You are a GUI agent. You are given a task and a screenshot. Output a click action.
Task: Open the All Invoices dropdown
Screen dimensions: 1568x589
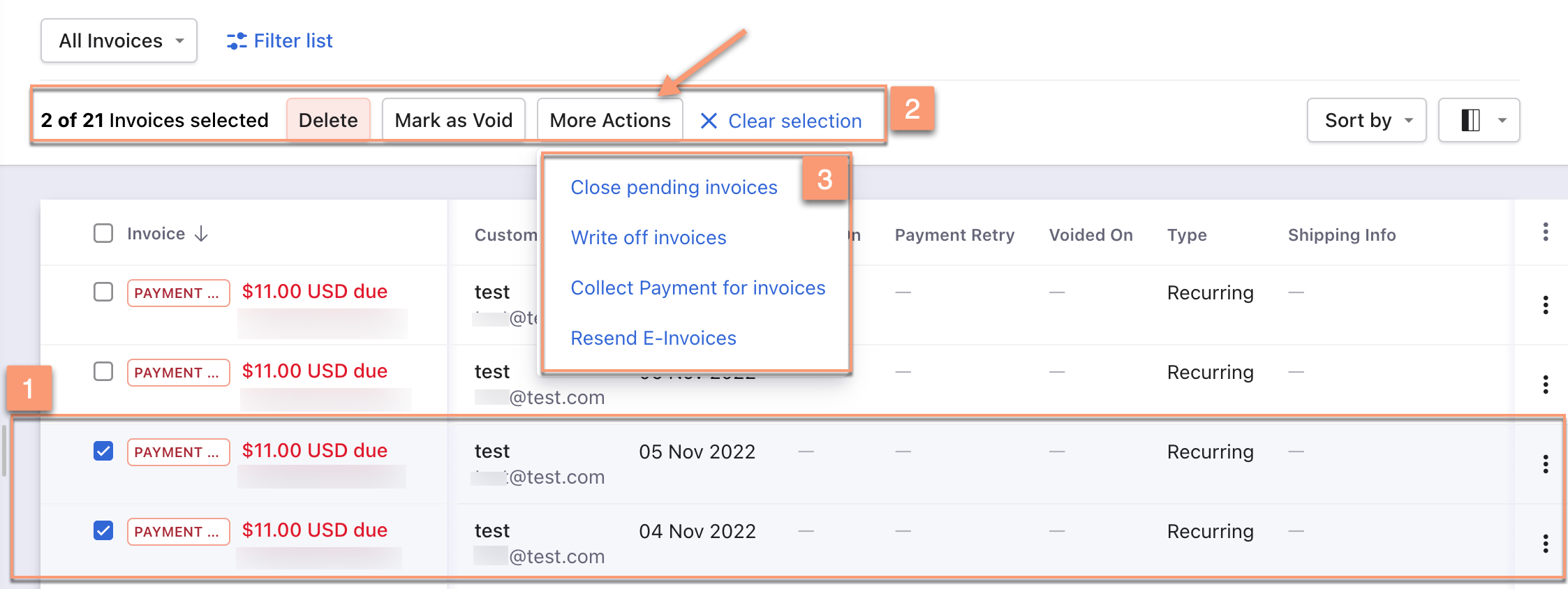click(x=119, y=40)
